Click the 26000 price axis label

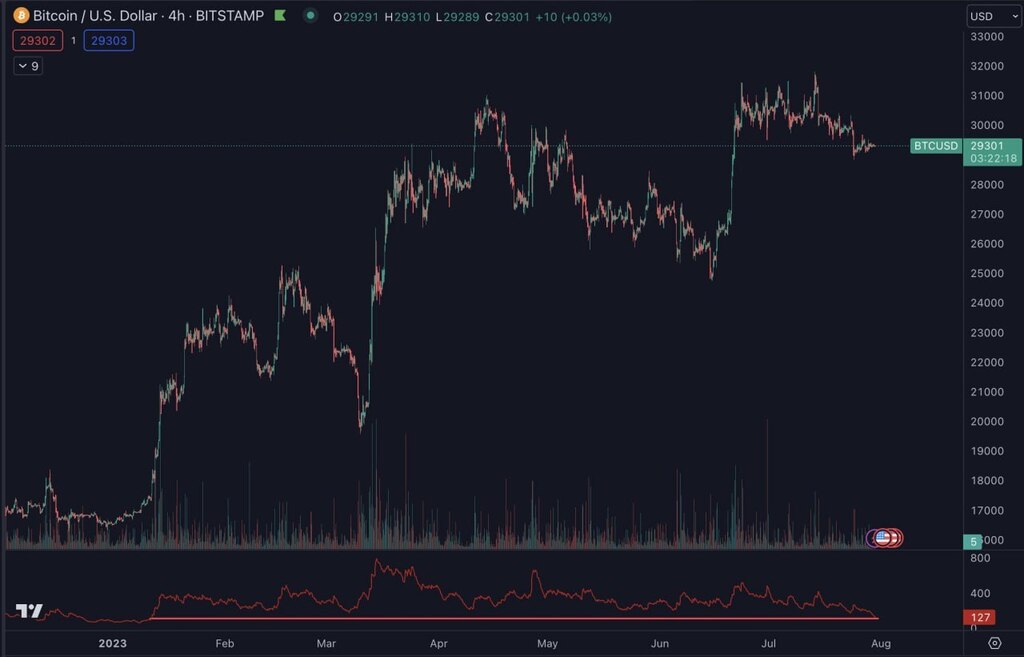click(987, 244)
